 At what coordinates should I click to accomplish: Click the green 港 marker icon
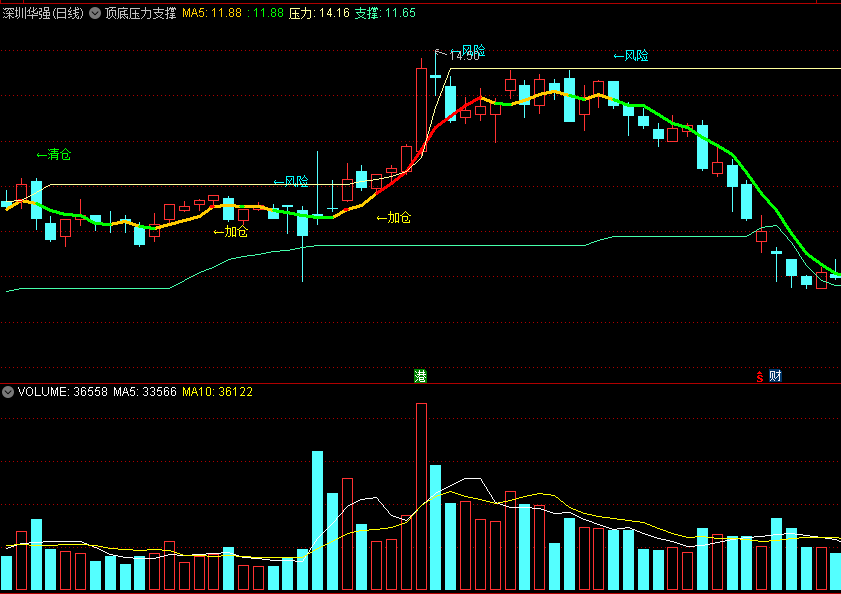point(420,376)
